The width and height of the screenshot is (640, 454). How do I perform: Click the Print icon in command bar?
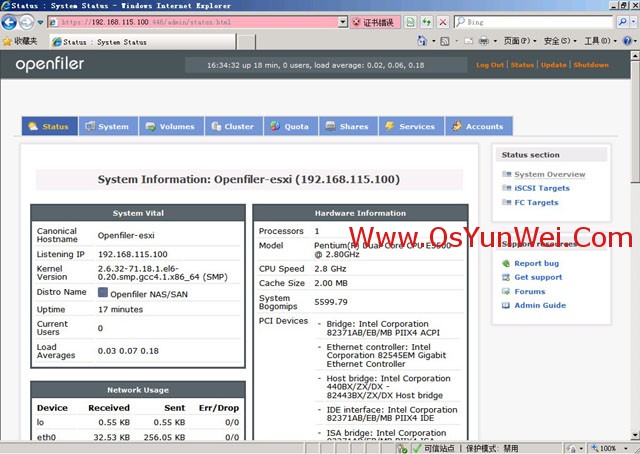click(x=484, y=41)
